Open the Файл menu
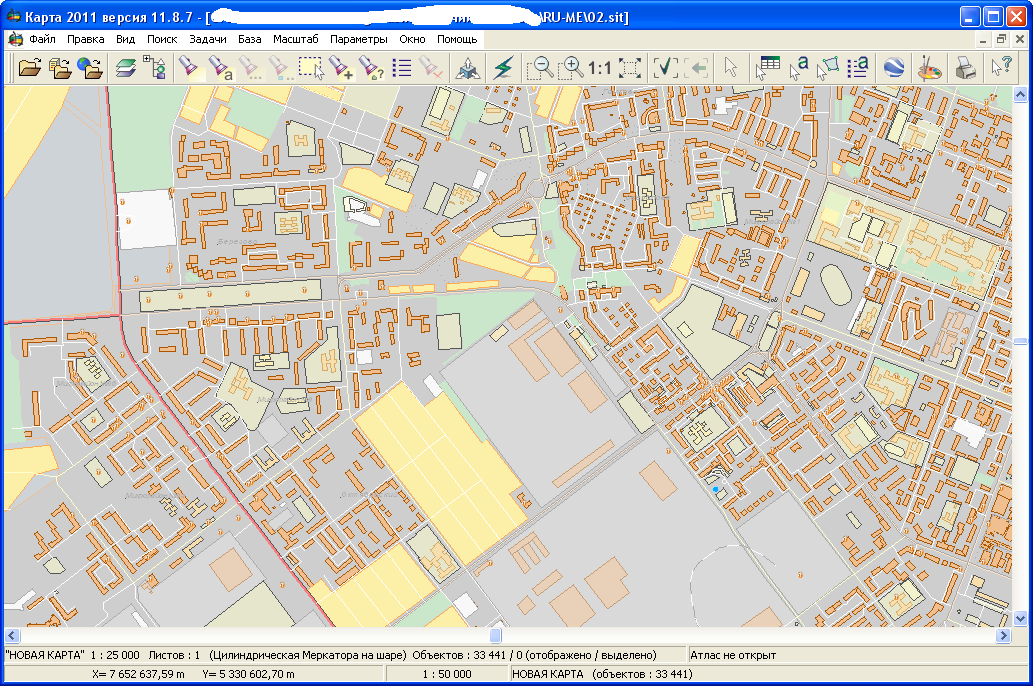Screen dimensions: 1033x686 pyautogui.click(x=42, y=39)
